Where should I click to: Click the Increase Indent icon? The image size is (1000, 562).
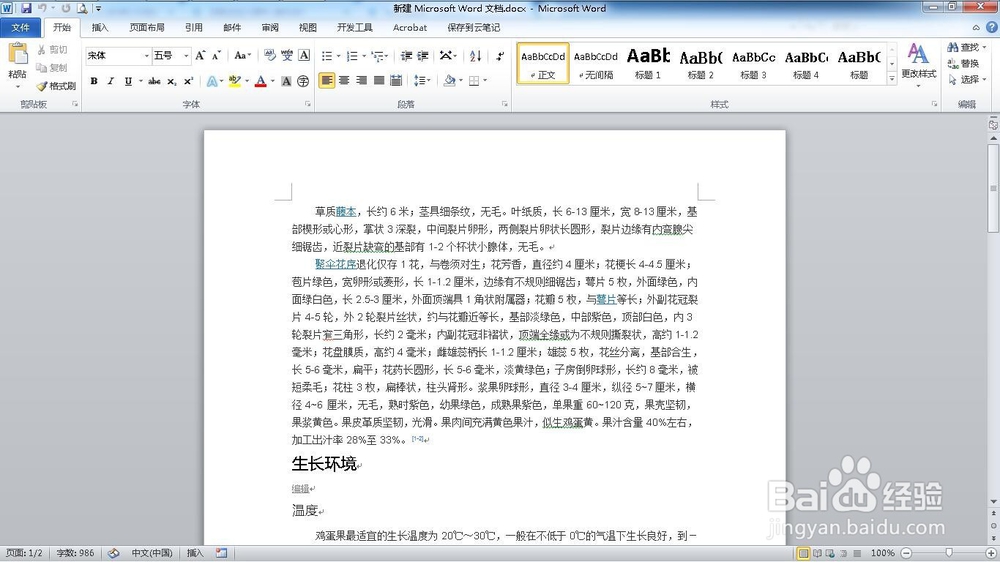tap(422, 56)
